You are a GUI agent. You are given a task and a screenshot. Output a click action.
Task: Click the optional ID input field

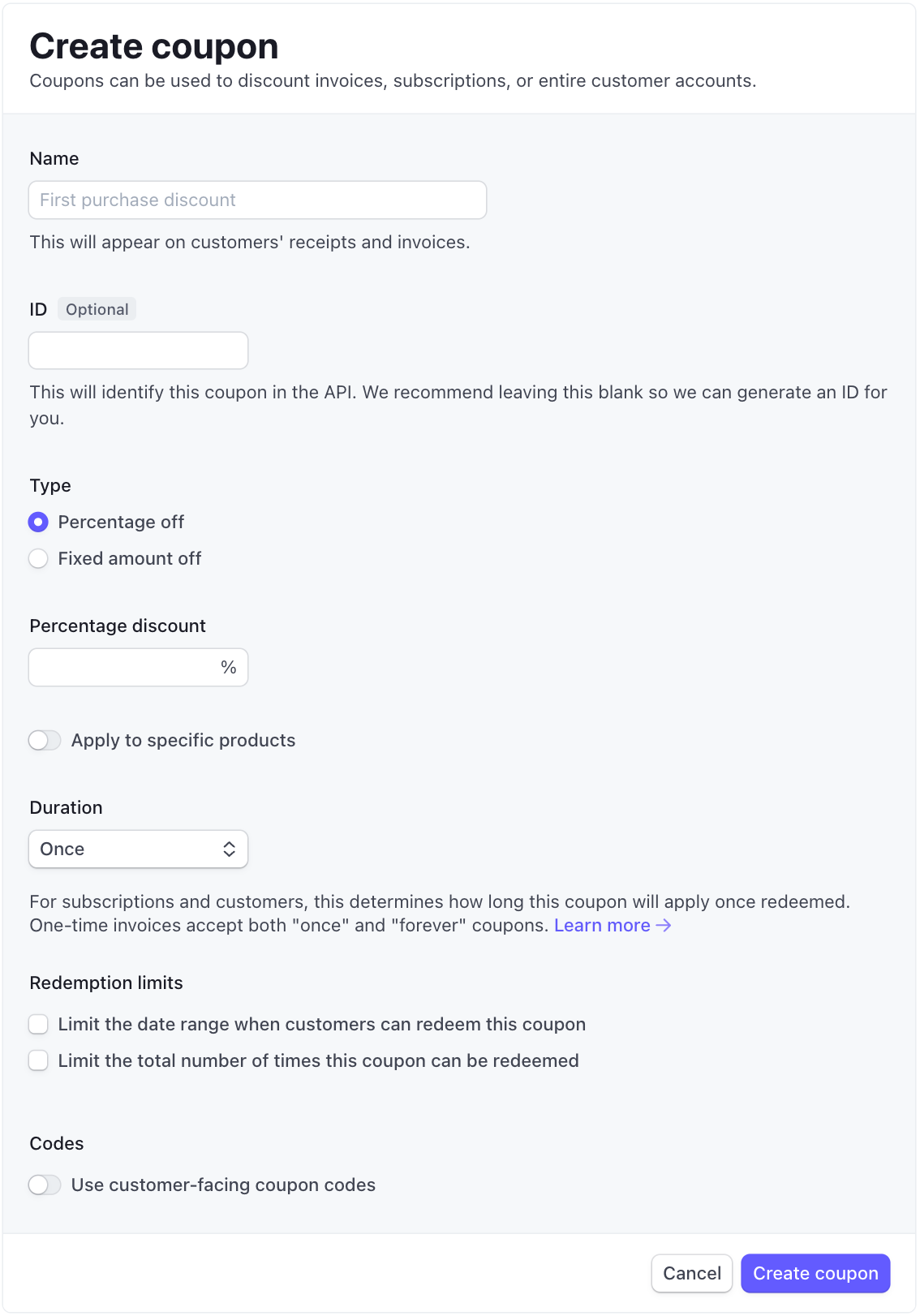click(x=138, y=350)
